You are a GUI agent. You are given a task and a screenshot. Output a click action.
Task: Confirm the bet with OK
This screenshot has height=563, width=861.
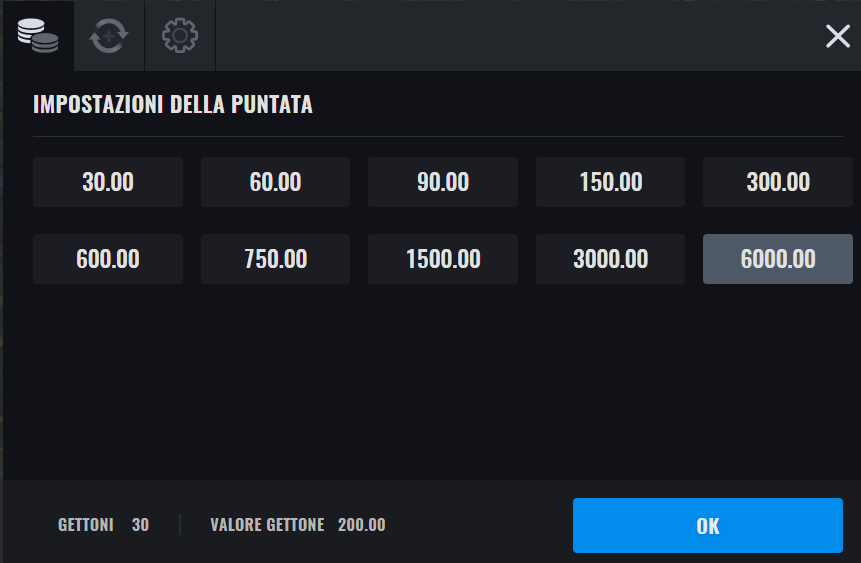(x=708, y=526)
